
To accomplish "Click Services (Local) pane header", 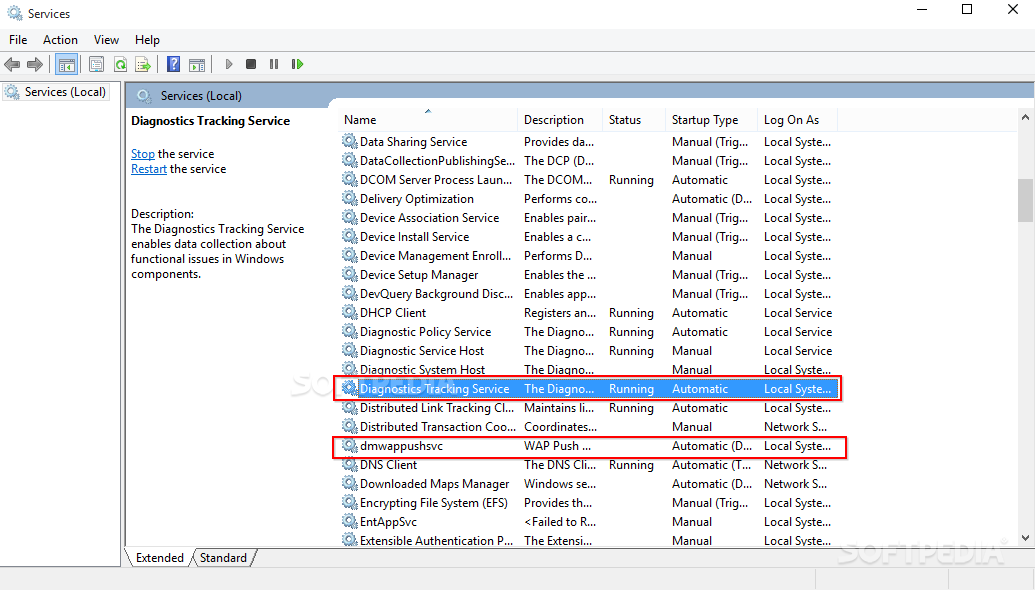I will [201, 96].
